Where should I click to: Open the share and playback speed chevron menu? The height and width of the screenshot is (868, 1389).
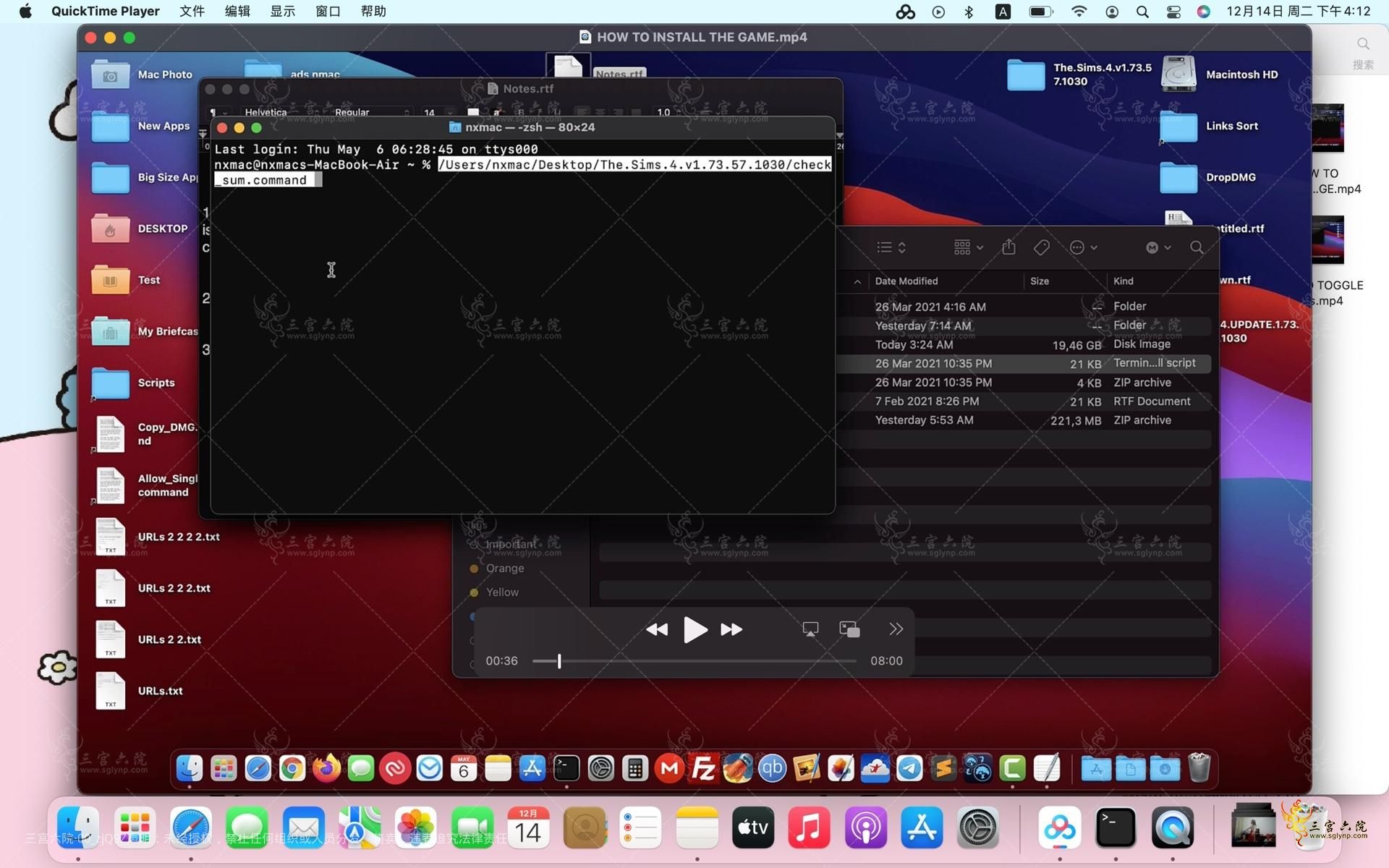[x=896, y=629]
